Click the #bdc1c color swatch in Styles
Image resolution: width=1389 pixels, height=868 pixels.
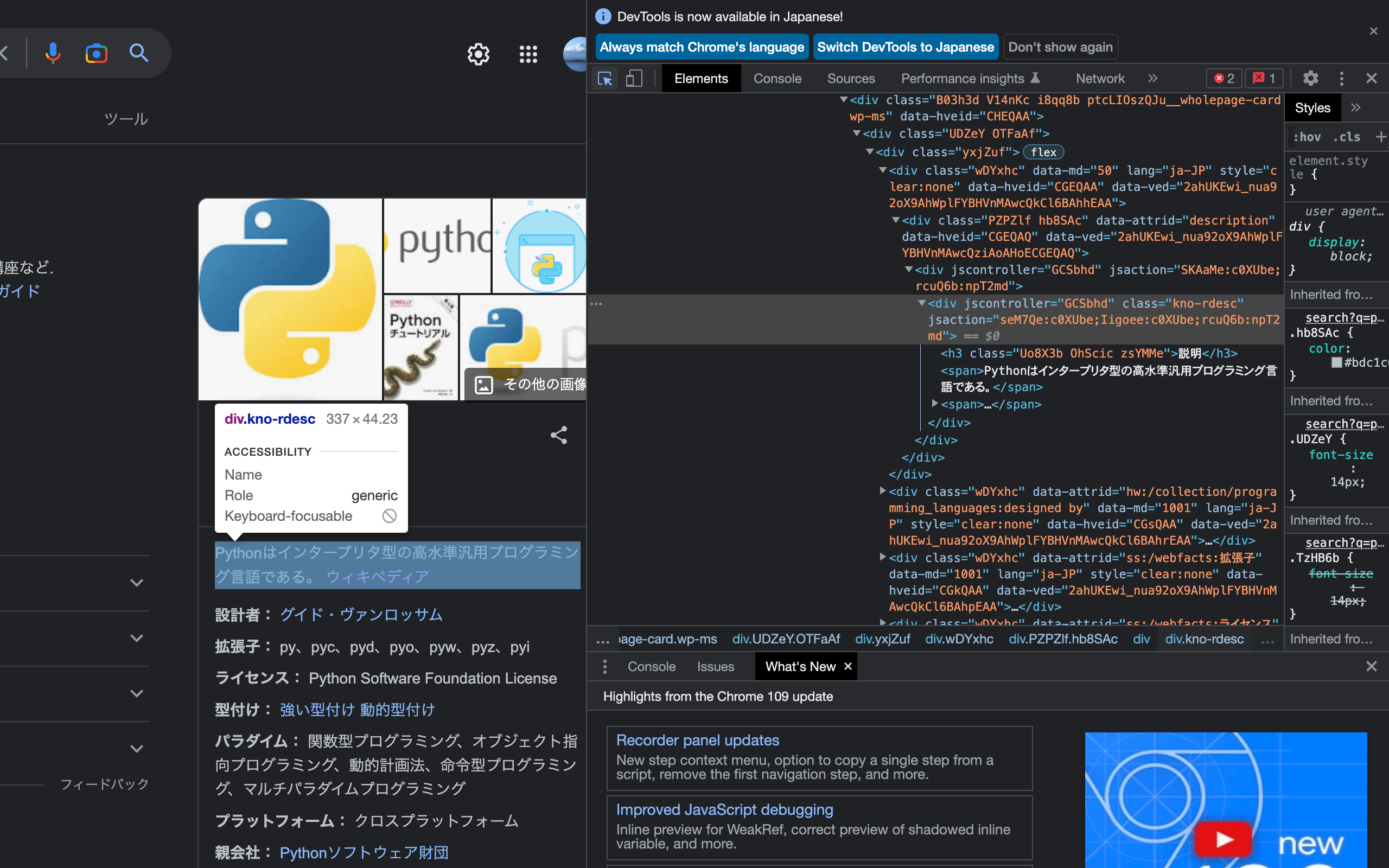click(1338, 362)
